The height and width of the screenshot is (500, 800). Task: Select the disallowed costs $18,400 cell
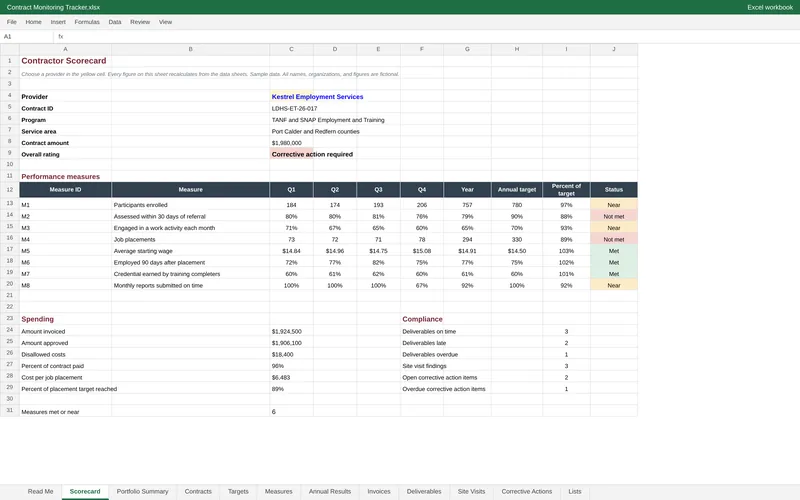[291, 354]
